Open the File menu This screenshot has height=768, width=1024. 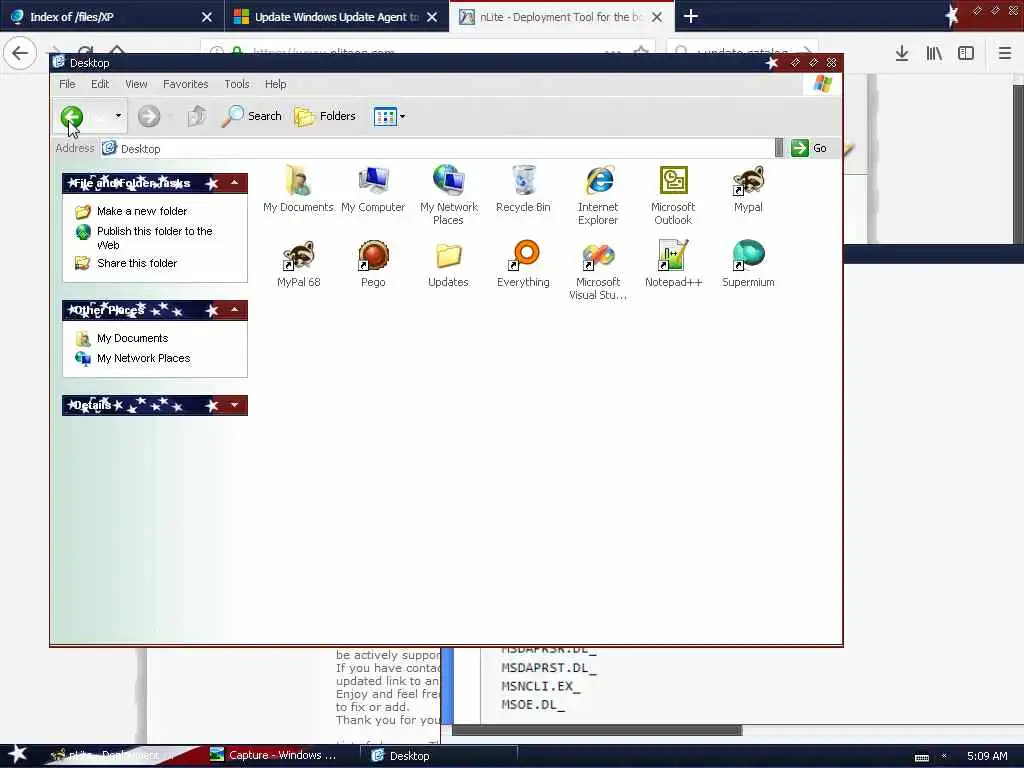point(67,84)
